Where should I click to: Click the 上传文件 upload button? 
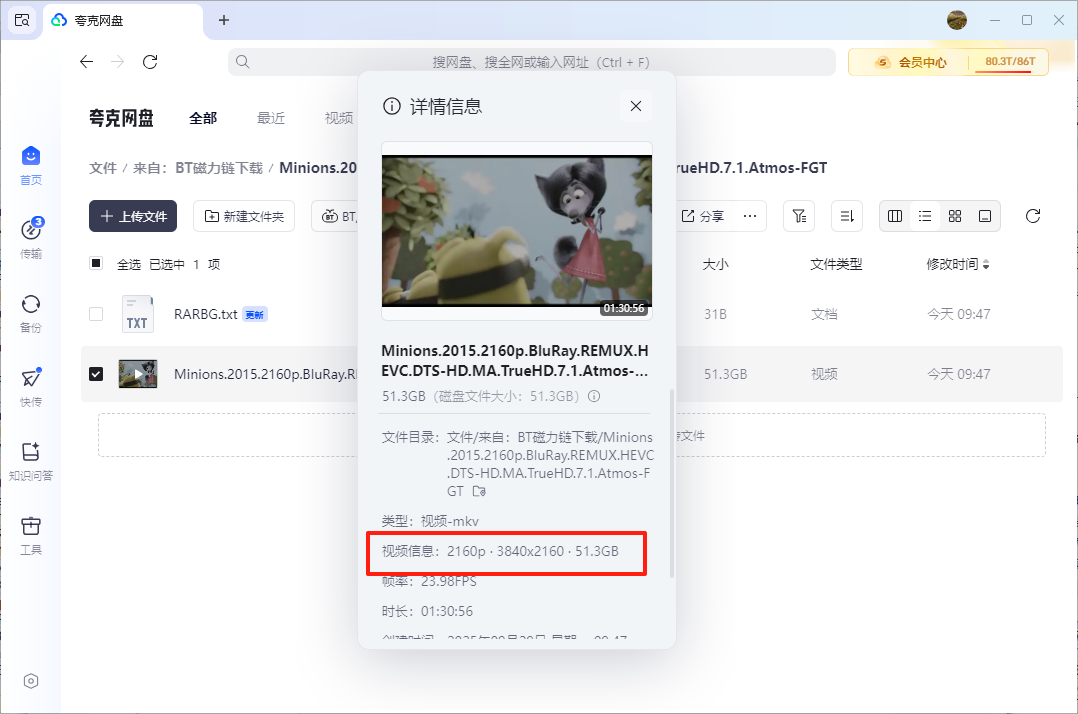coord(133,216)
